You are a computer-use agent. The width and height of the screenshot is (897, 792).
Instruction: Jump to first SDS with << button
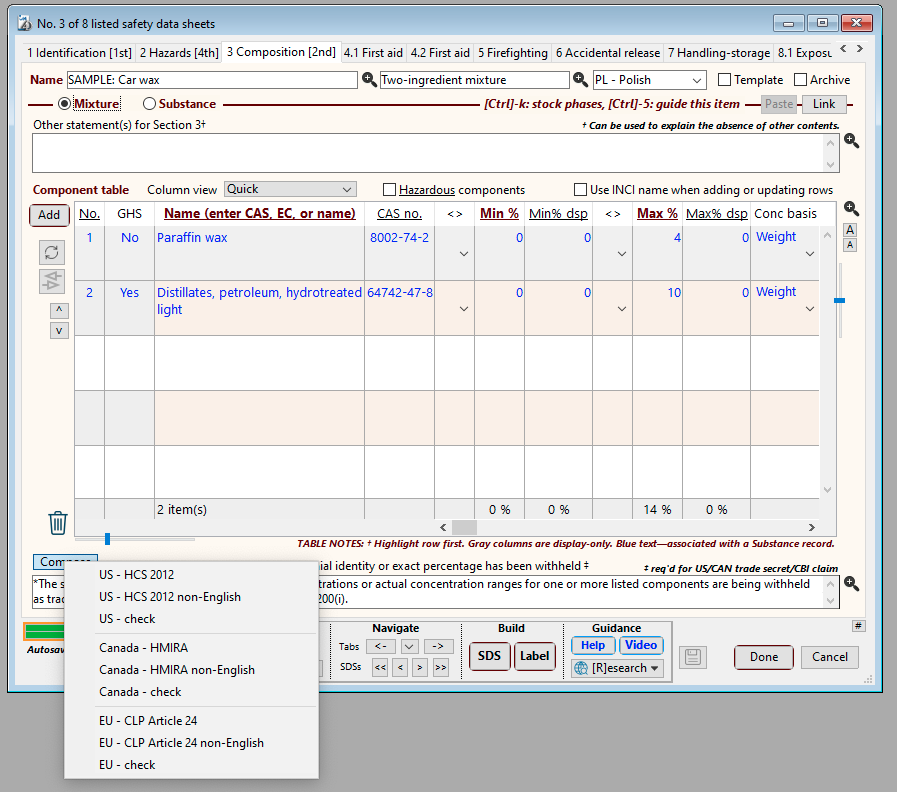coord(380,667)
